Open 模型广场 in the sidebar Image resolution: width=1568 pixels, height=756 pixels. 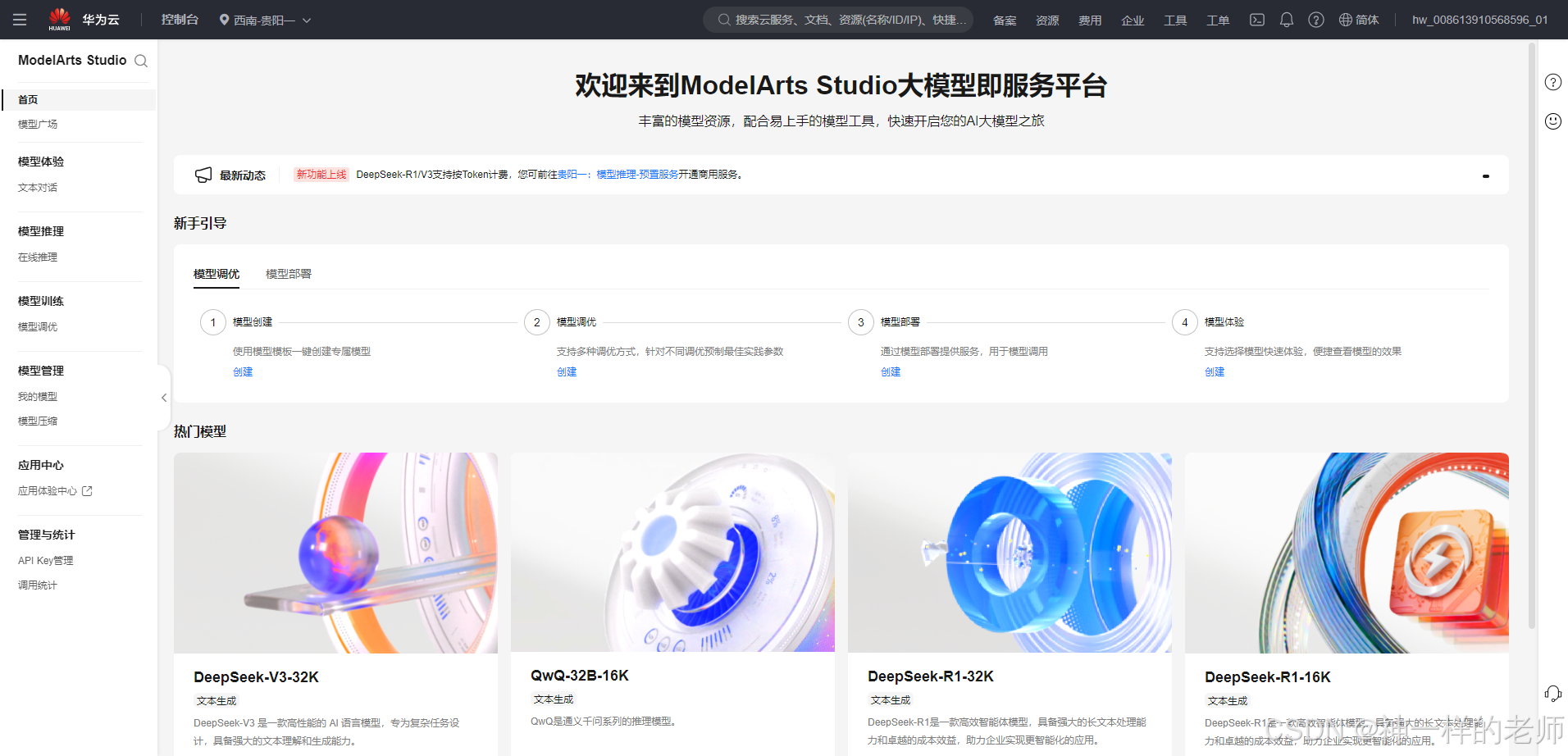[38, 125]
